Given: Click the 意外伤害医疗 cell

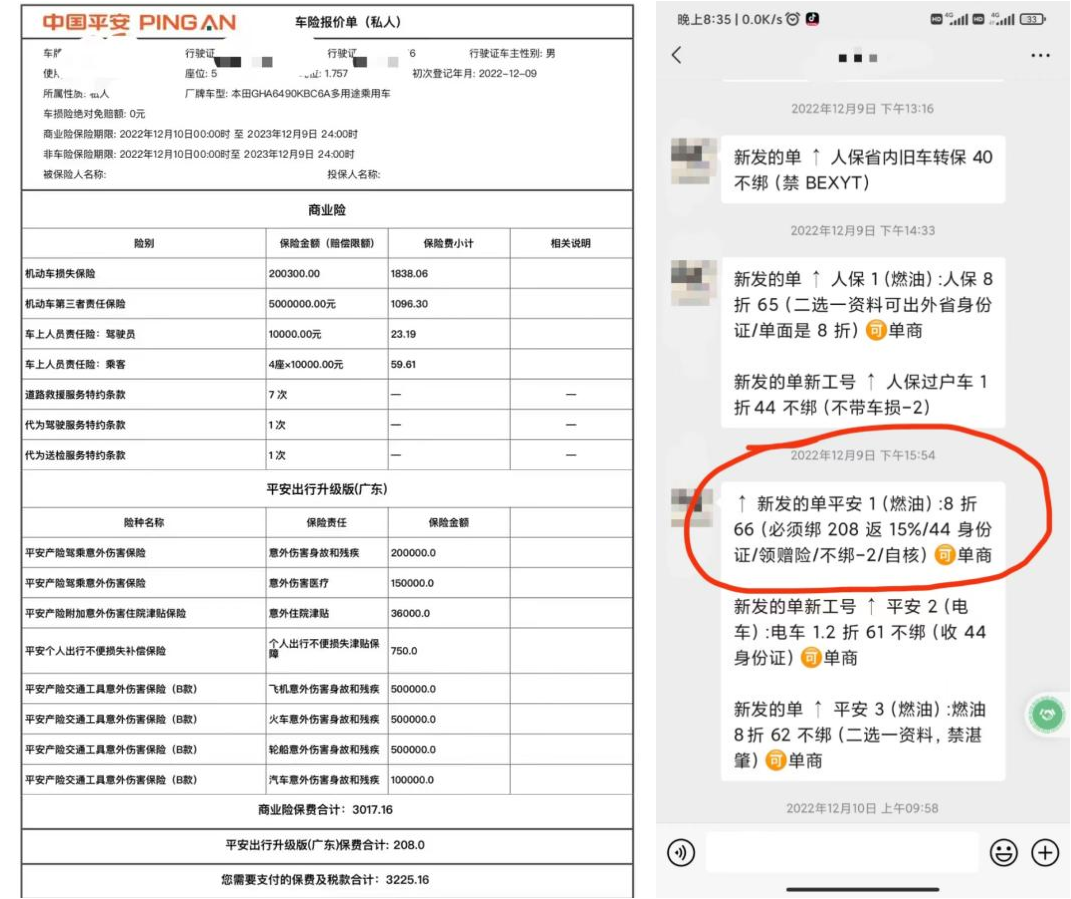Looking at the screenshot, I should pyautogui.click(x=298, y=583).
